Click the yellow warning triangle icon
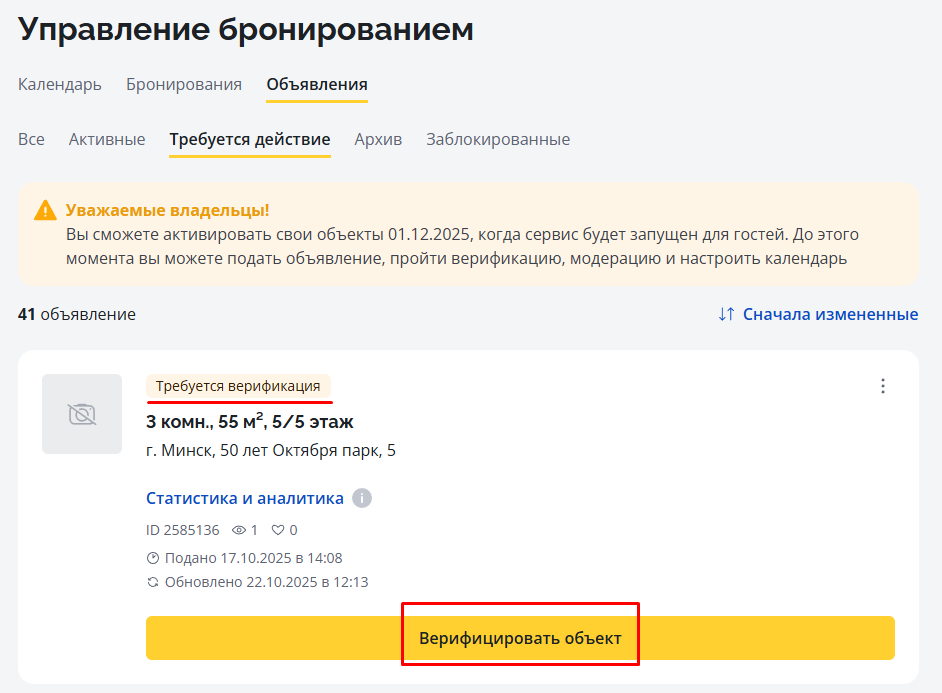The image size is (942, 693). 45,211
